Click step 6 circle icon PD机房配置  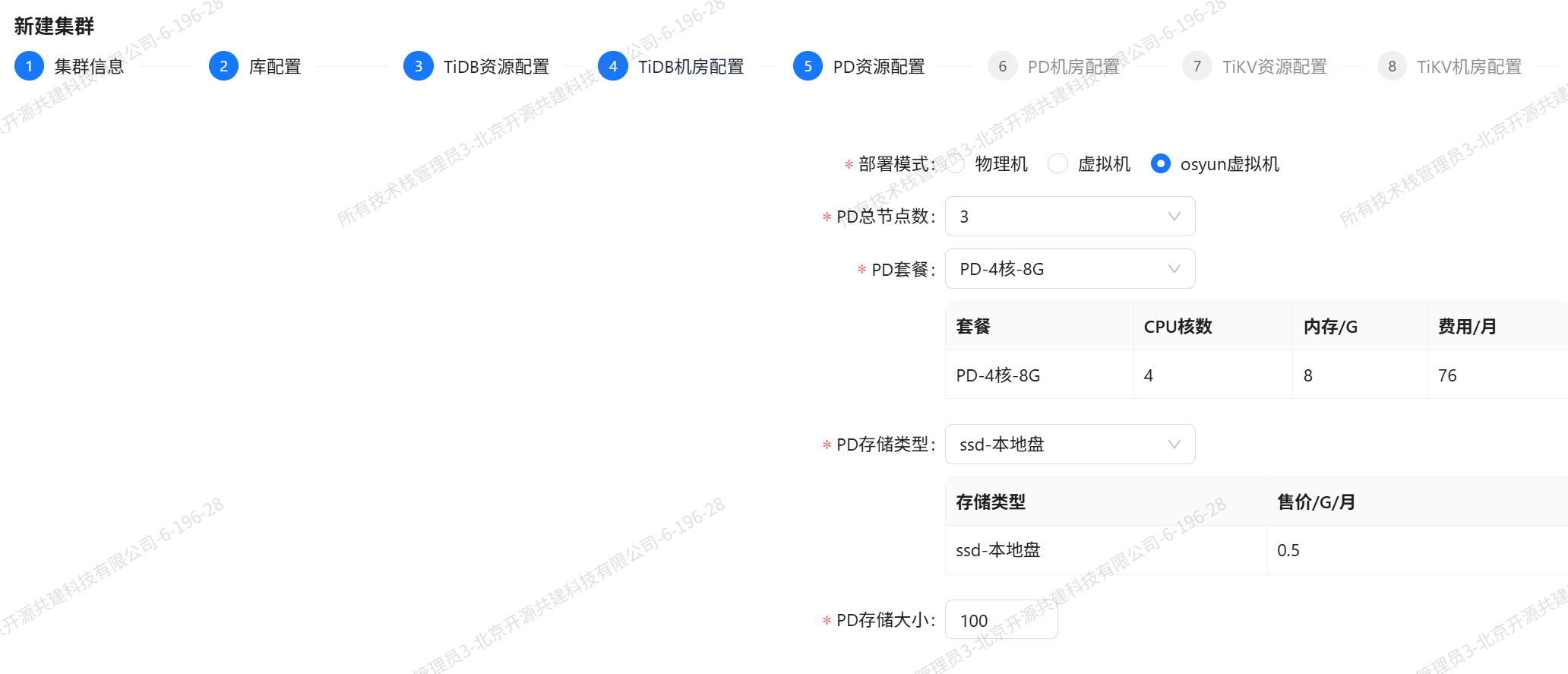1002,66
